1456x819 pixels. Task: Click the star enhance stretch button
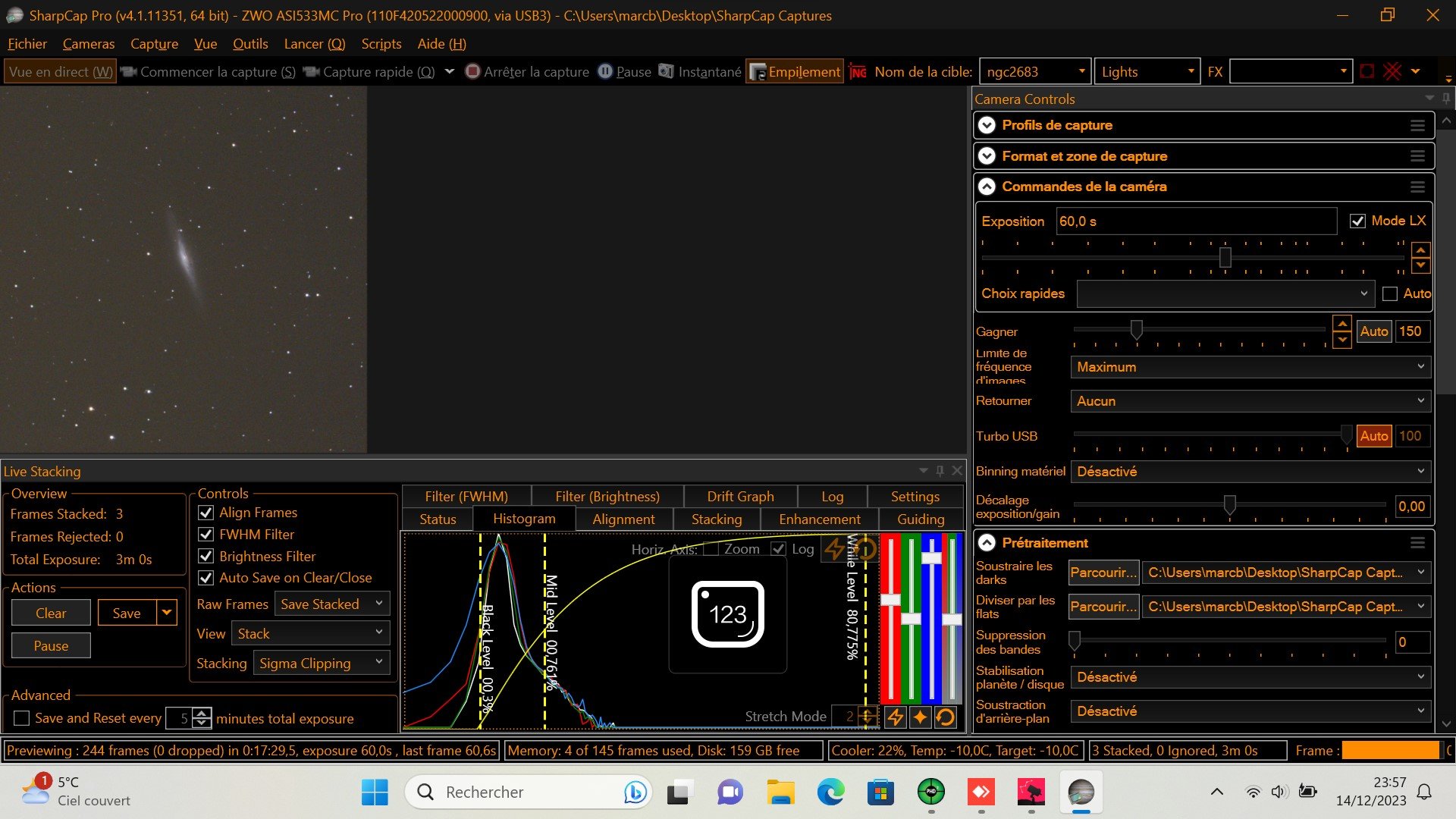(x=921, y=717)
